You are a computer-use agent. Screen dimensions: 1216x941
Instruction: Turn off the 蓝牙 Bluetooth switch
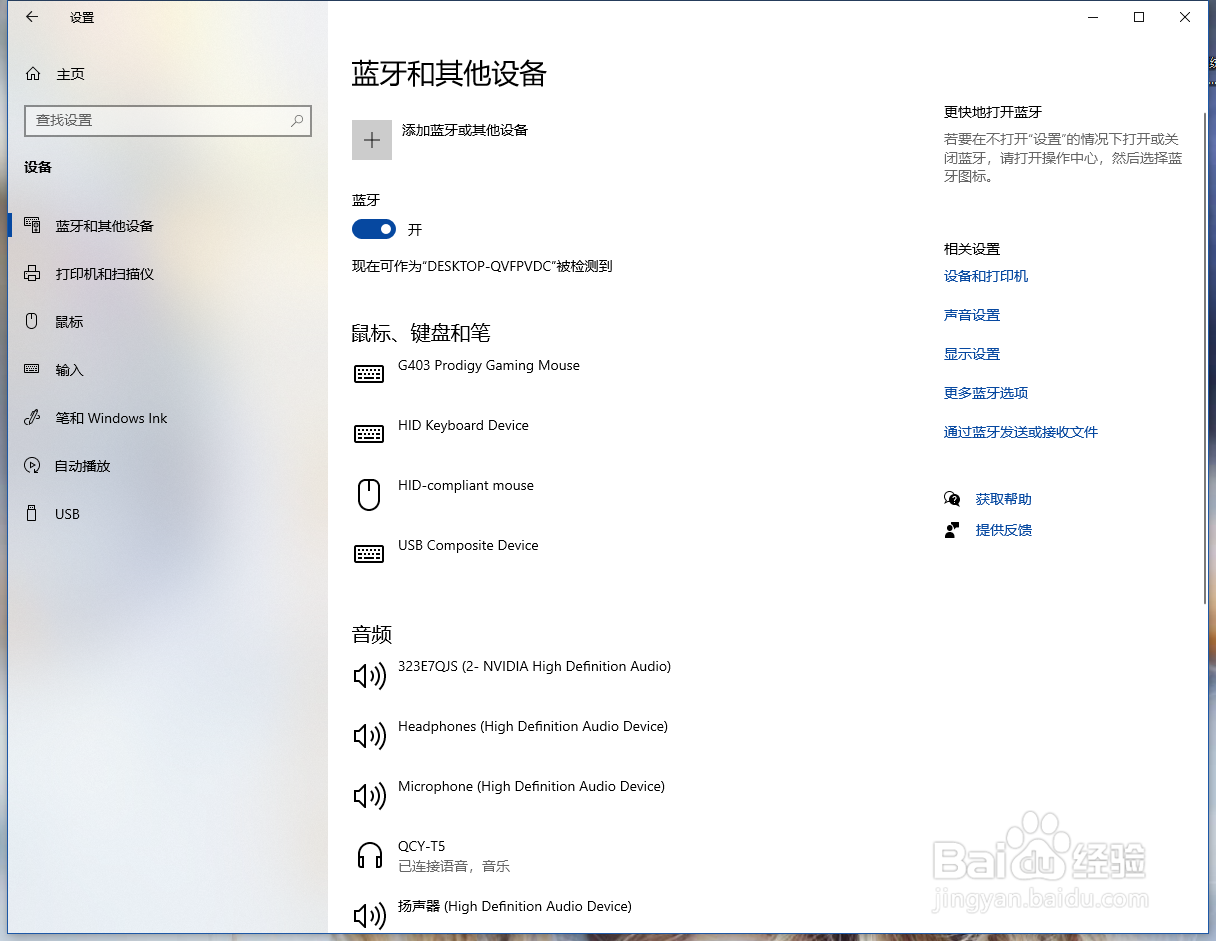pos(373,229)
